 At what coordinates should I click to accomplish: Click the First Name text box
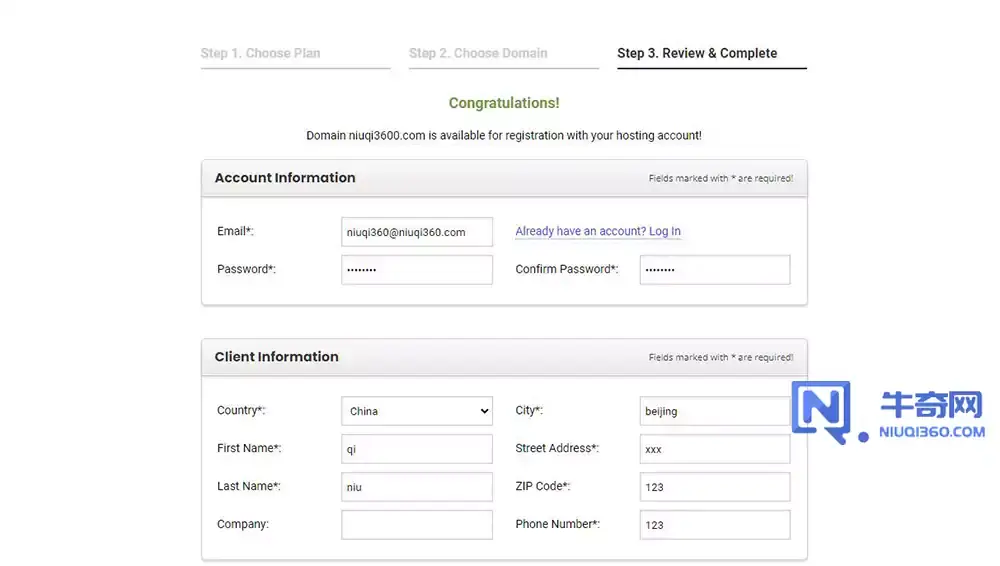(x=417, y=449)
